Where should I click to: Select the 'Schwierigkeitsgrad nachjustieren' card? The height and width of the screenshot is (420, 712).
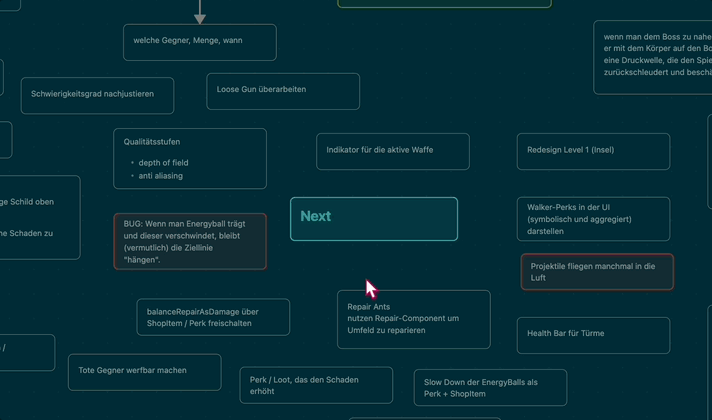point(97,95)
